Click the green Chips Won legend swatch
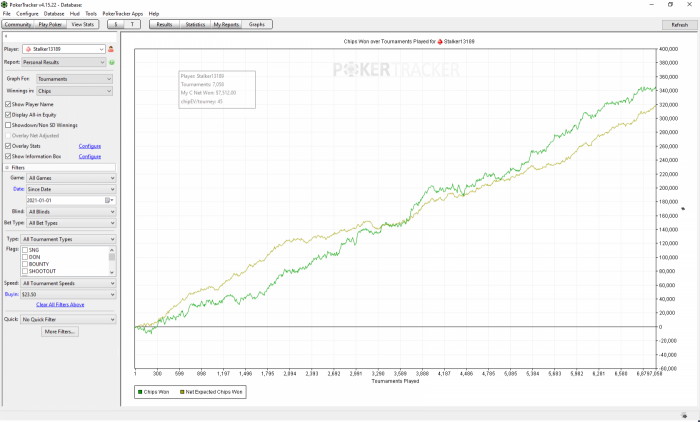This screenshot has width=700, height=422. point(140,392)
